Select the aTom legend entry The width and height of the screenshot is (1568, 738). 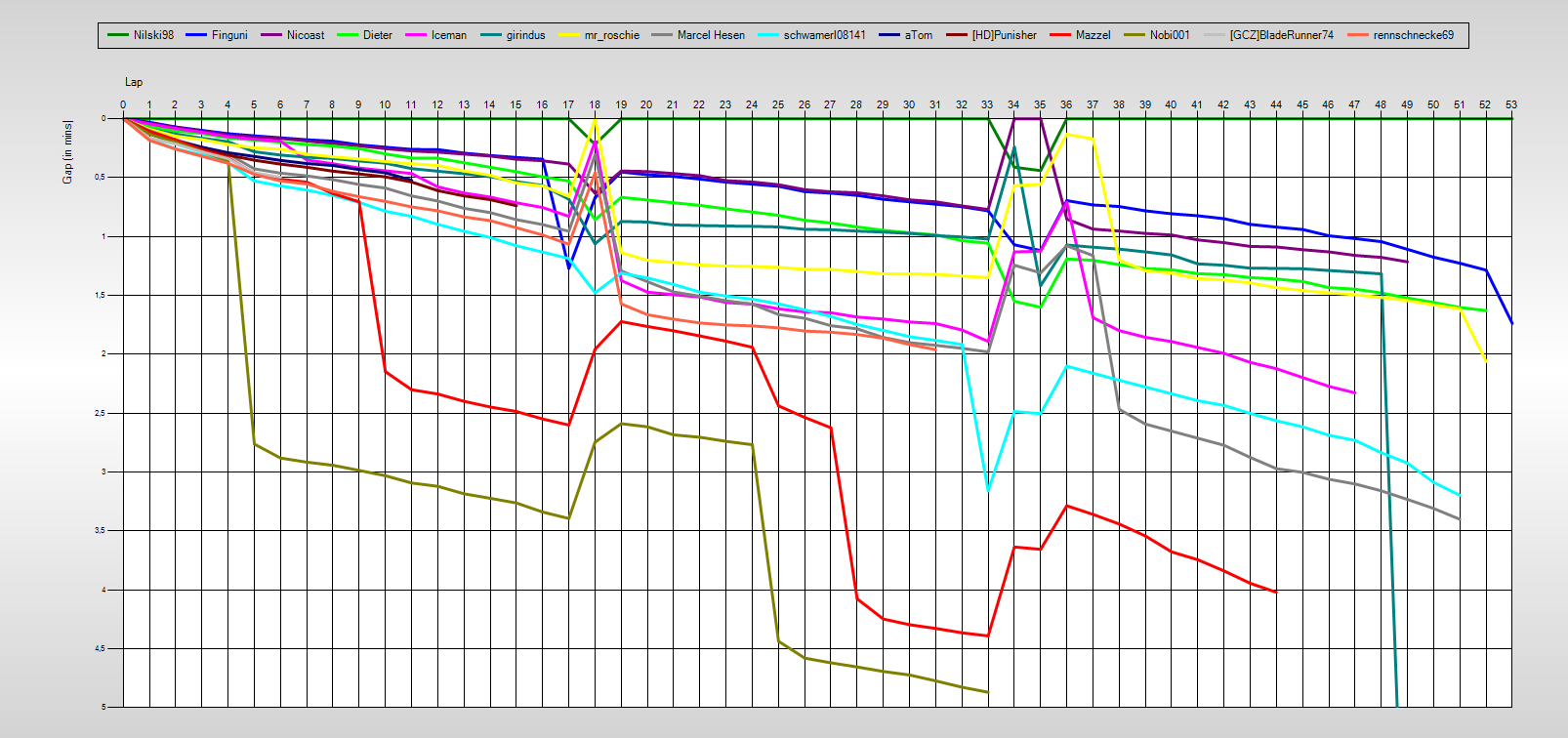[x=918, y=35]
